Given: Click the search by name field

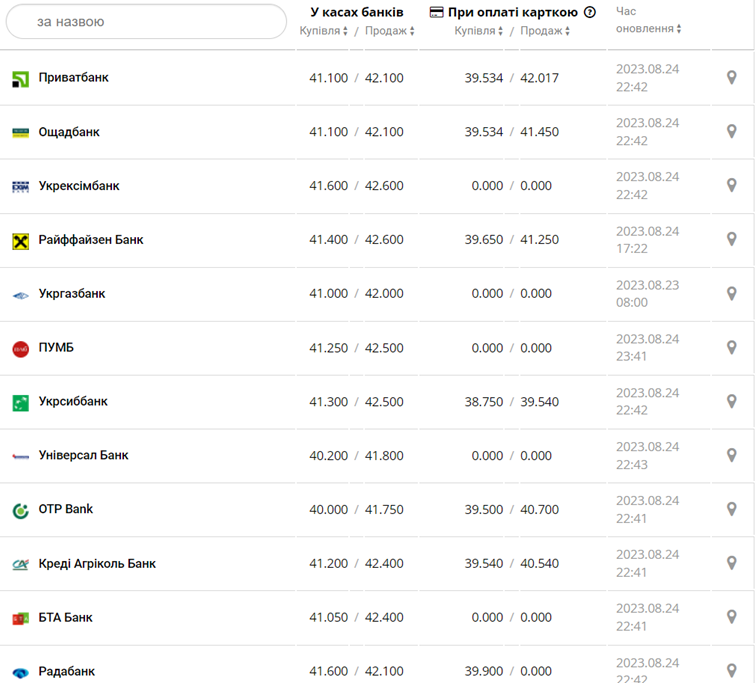Looking at the screenshot, I should click(146, 21).
